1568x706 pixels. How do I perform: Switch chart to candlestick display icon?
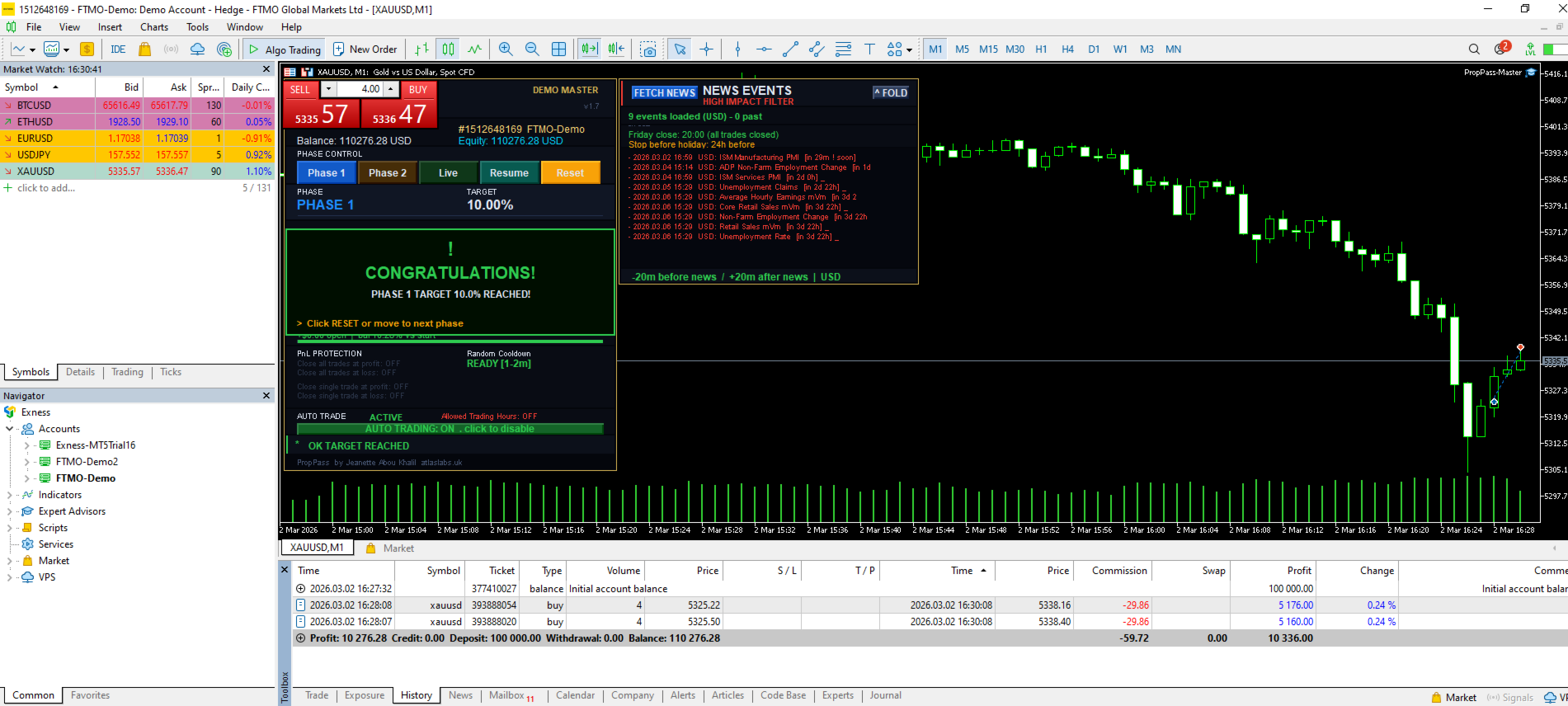coord(448,49)
